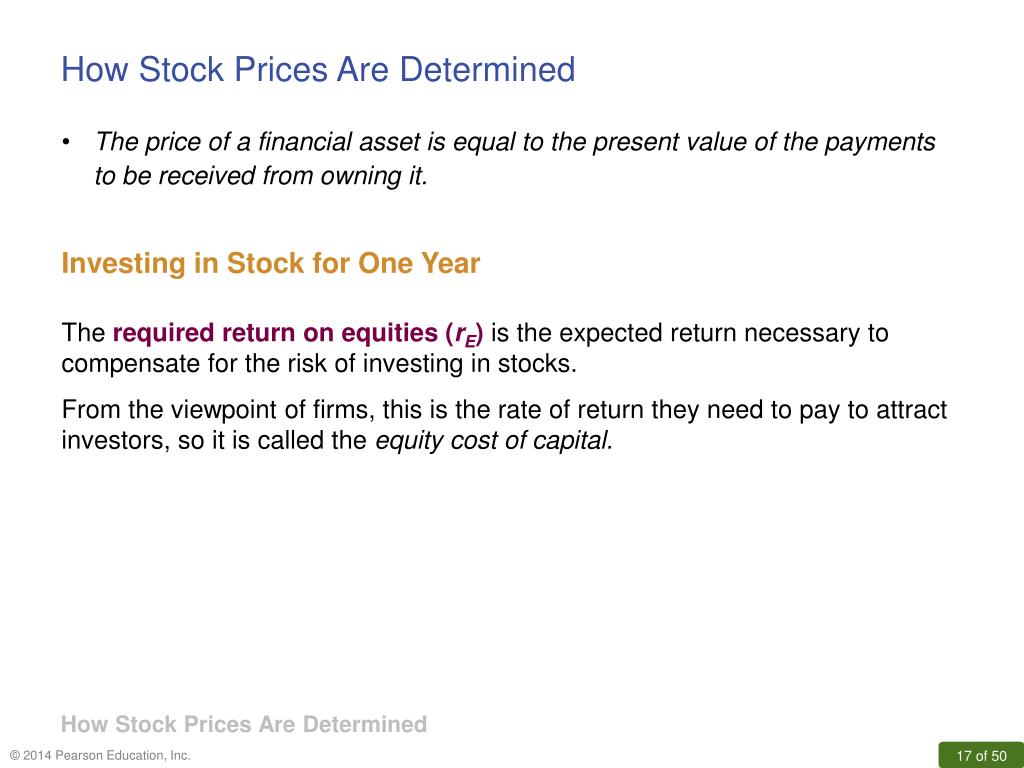Select the Investing in Stock for One Year heading
The image size is (1024, 768).
point(270,263)
